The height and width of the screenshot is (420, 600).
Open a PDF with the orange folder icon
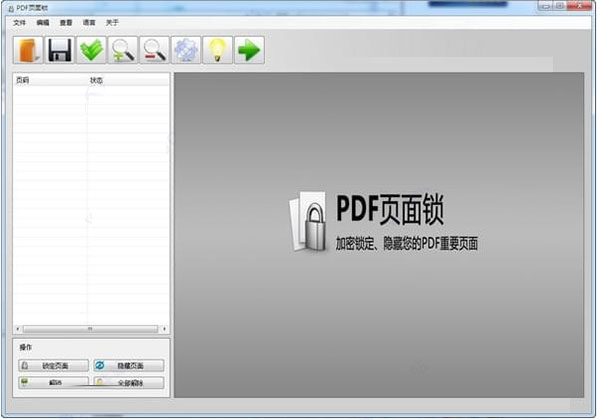28,50
